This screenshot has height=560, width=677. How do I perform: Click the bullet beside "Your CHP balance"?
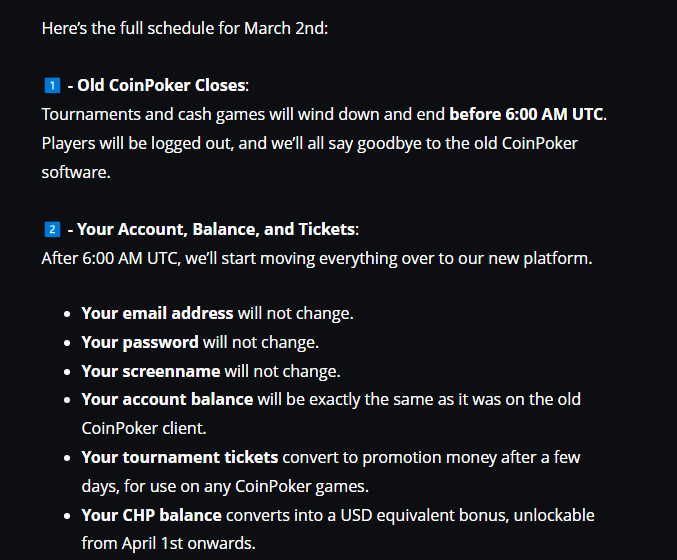point(69,516)
